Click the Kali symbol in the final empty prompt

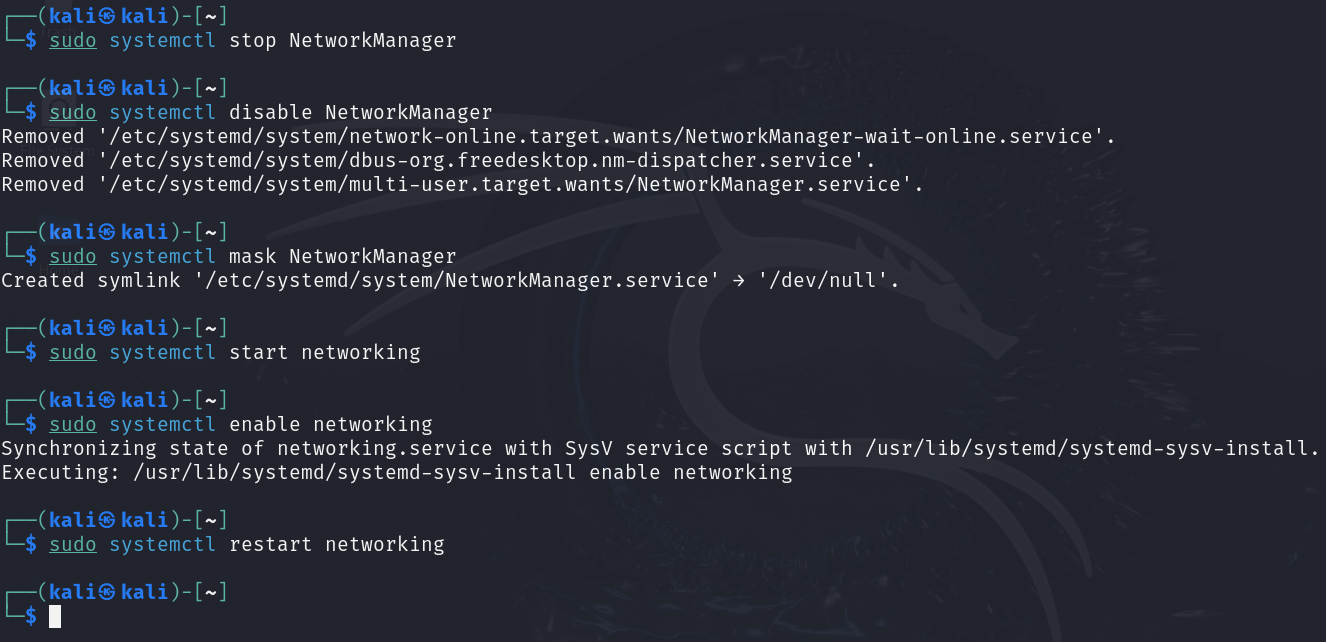point(108,592)
